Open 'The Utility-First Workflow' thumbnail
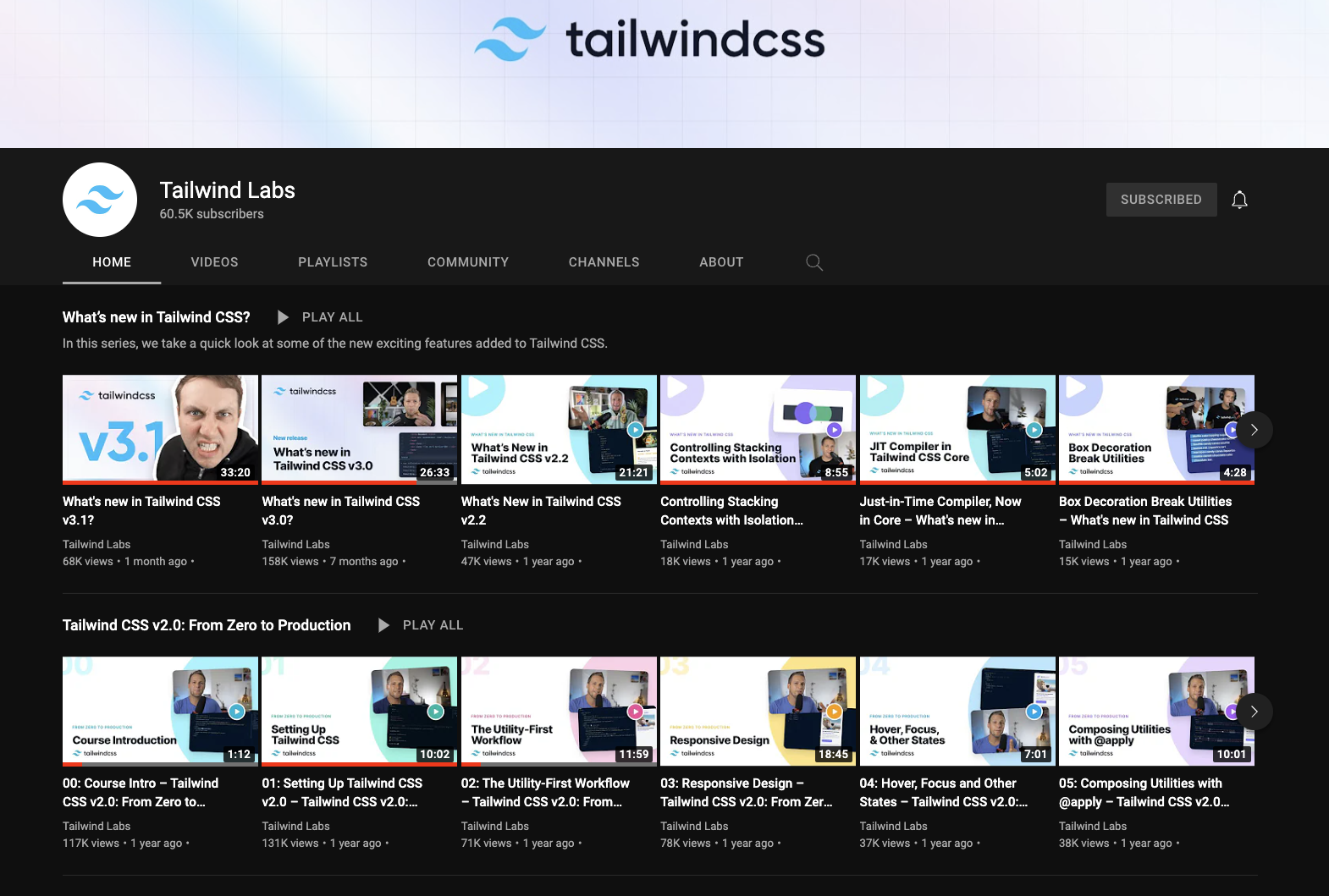1329x896 pixels. [559, 712]
